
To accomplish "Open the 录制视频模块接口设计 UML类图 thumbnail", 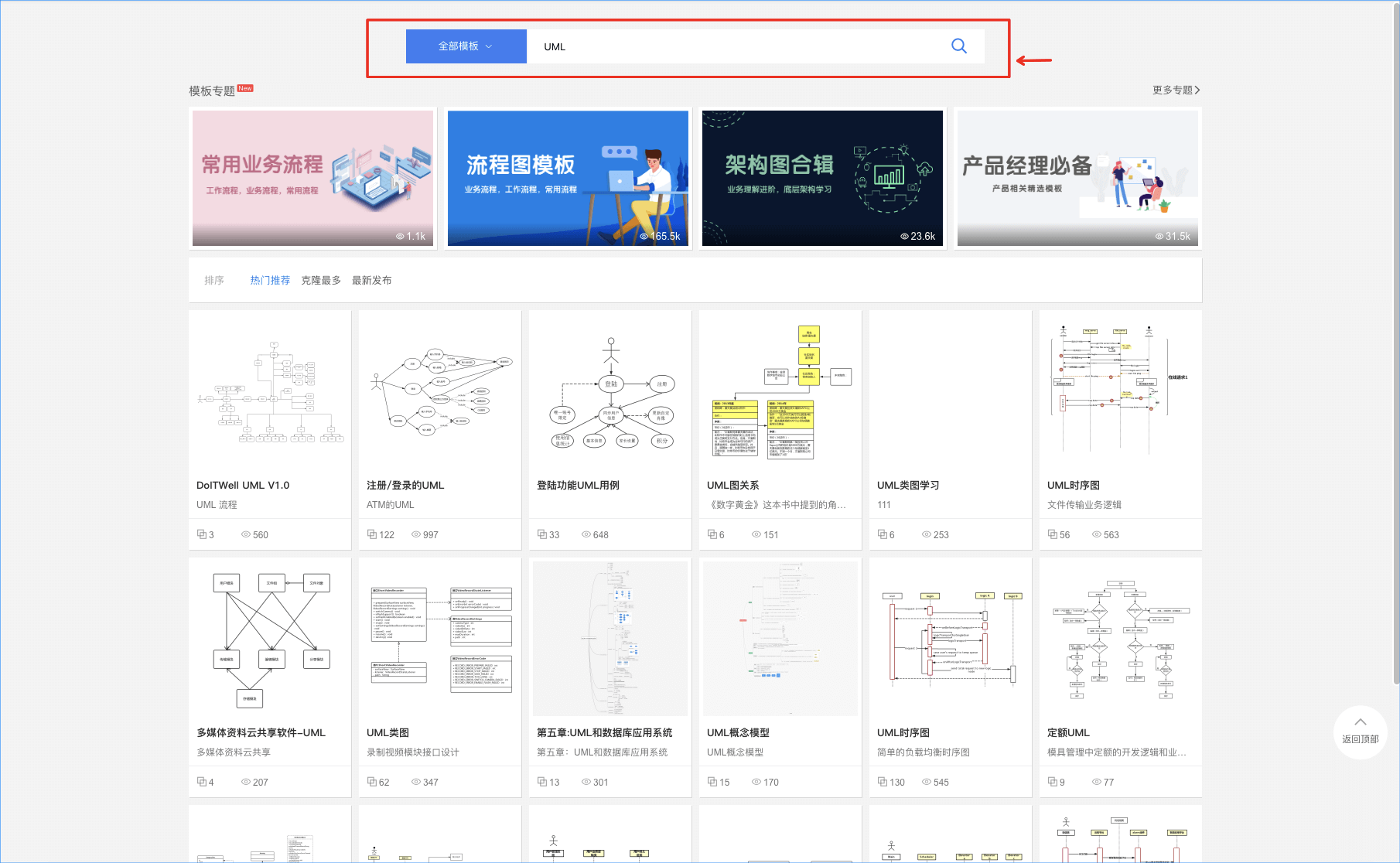I will click(x=440, y=639).
